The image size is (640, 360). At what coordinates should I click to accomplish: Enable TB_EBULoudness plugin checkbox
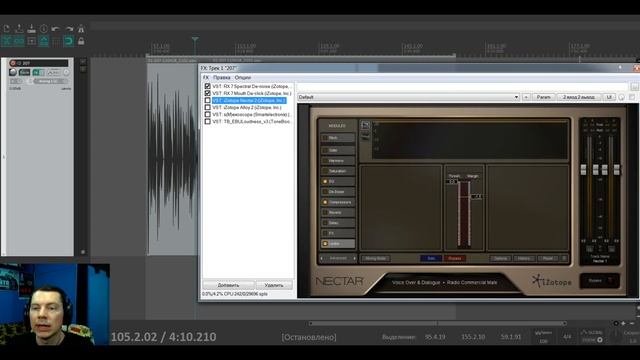[x=207, y=121]
